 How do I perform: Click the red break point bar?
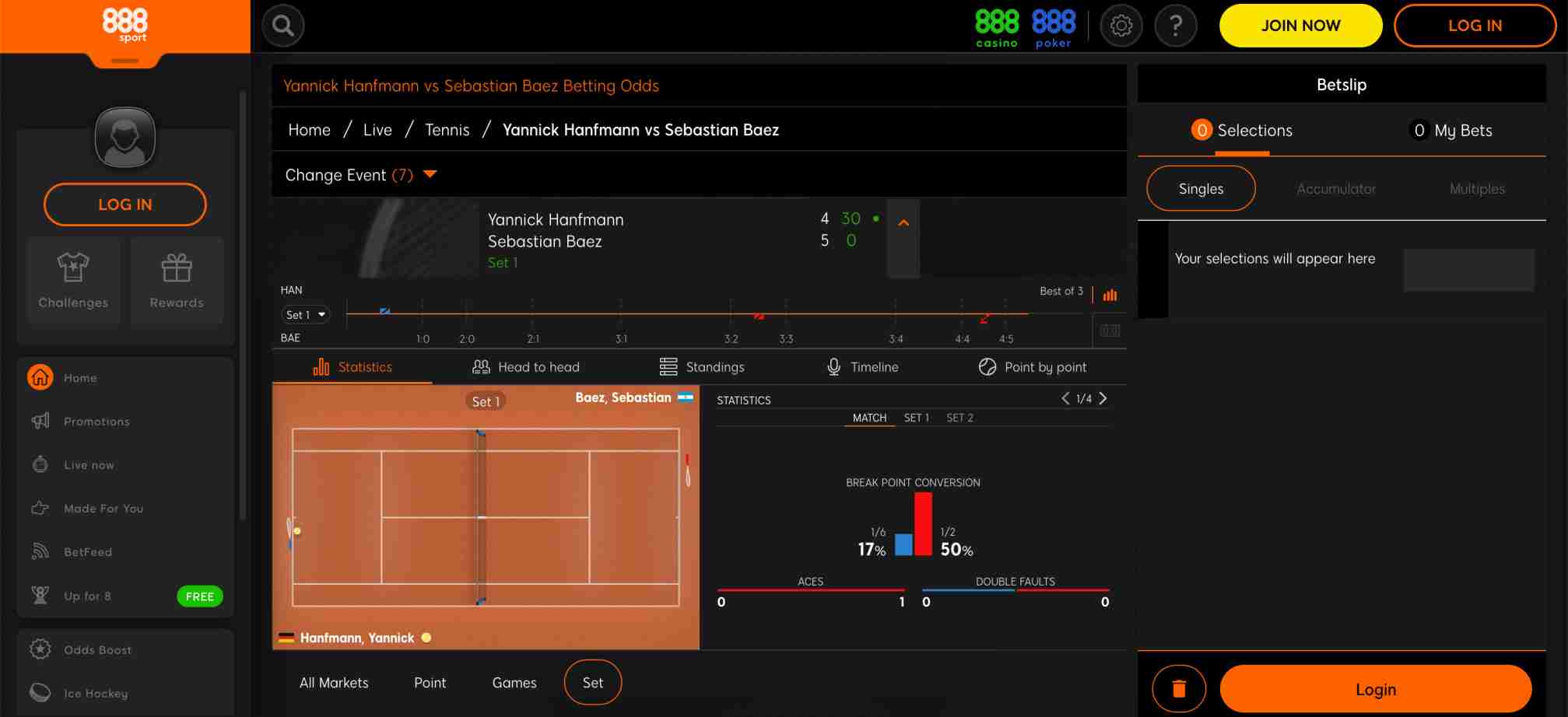(923, 523)
